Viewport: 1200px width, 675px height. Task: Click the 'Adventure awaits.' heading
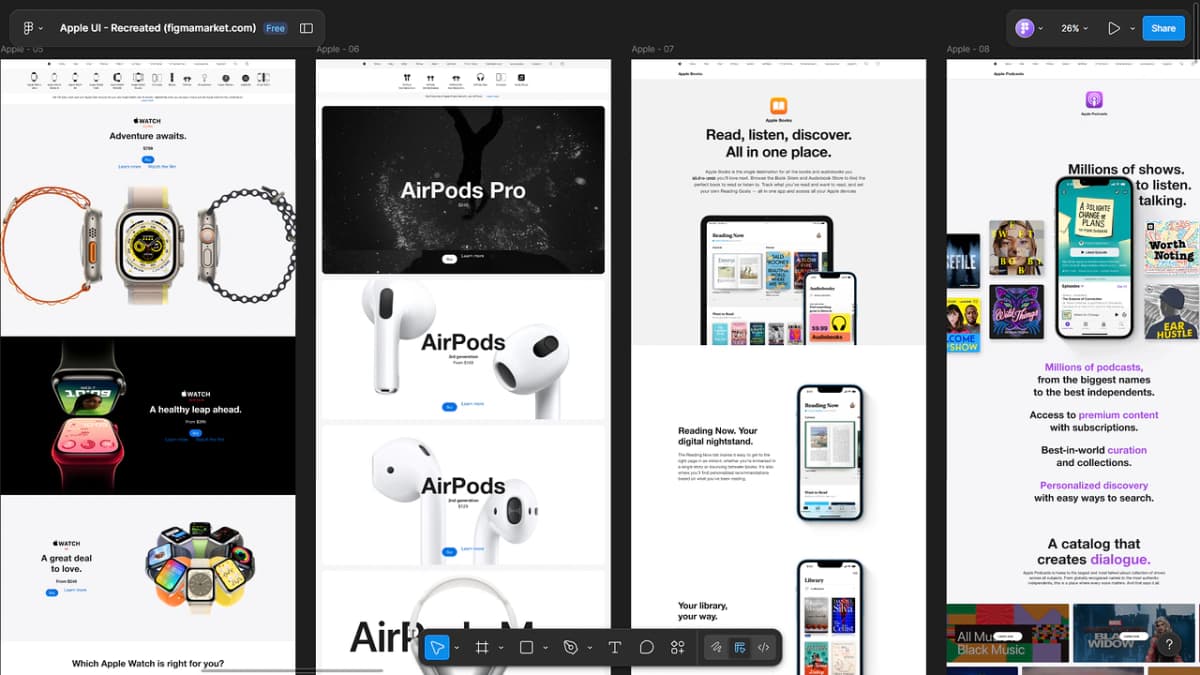(x=148, y=136)
